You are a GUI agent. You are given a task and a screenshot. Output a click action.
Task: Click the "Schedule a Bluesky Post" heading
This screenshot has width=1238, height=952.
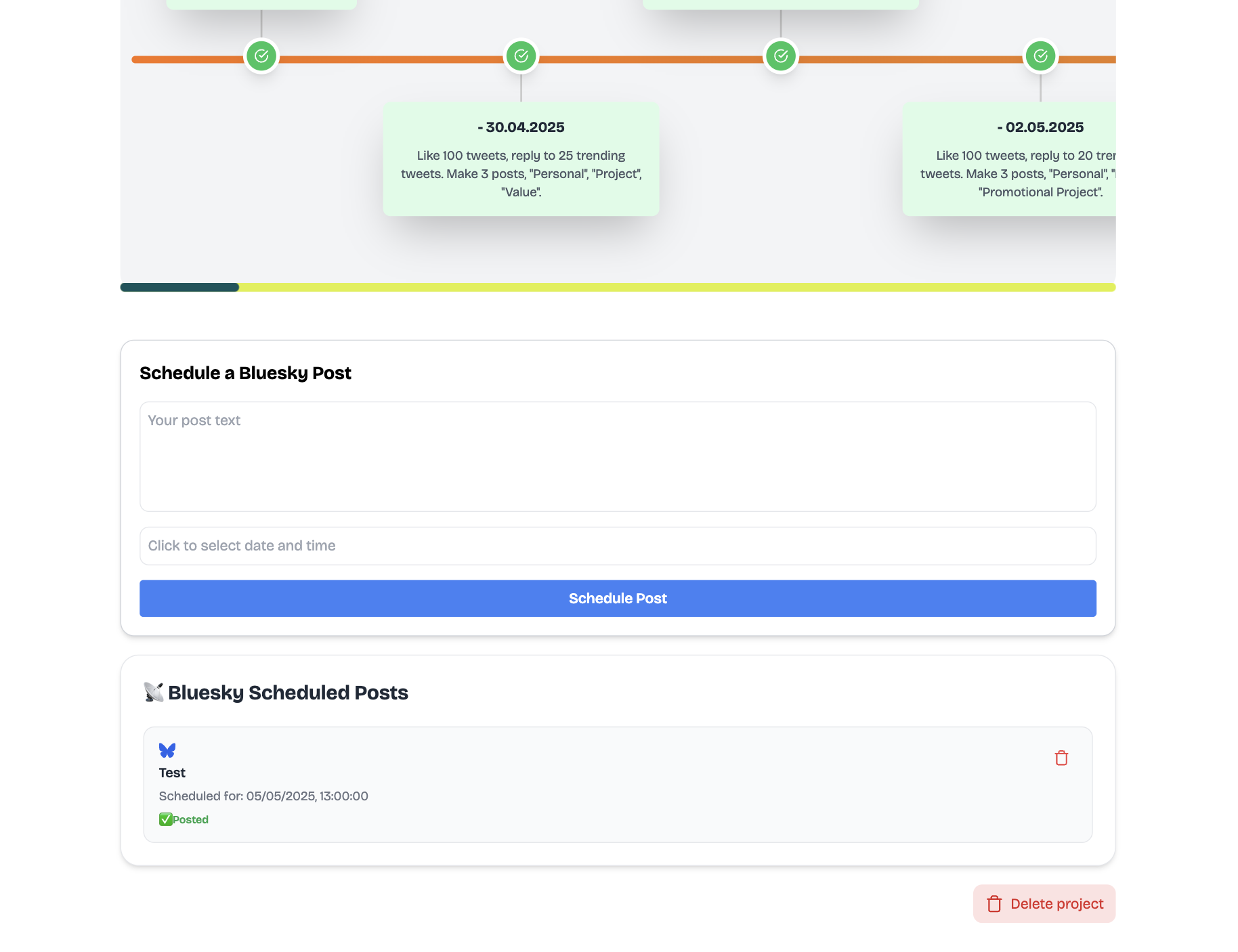tap(245, 373)
